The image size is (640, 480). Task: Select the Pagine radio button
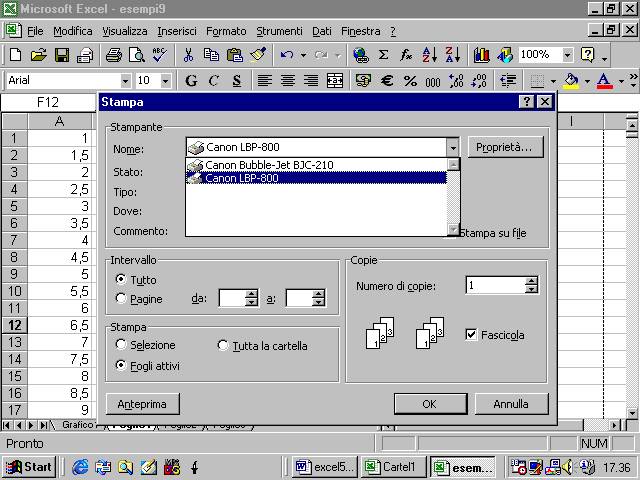120,298
